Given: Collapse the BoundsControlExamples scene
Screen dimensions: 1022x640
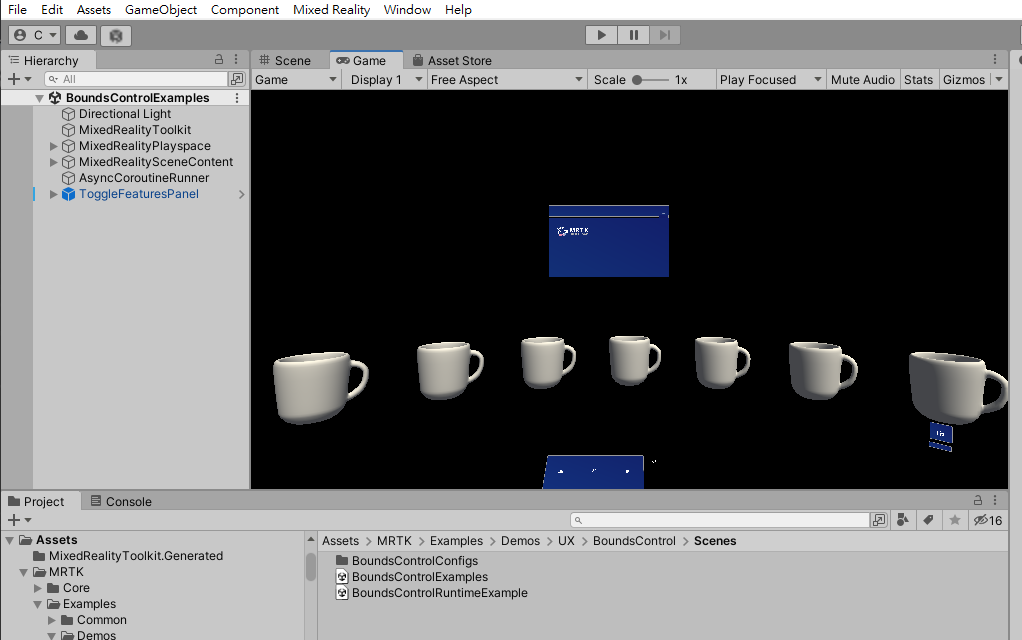Looking at the screenshot, I should [x=39, y=98].
